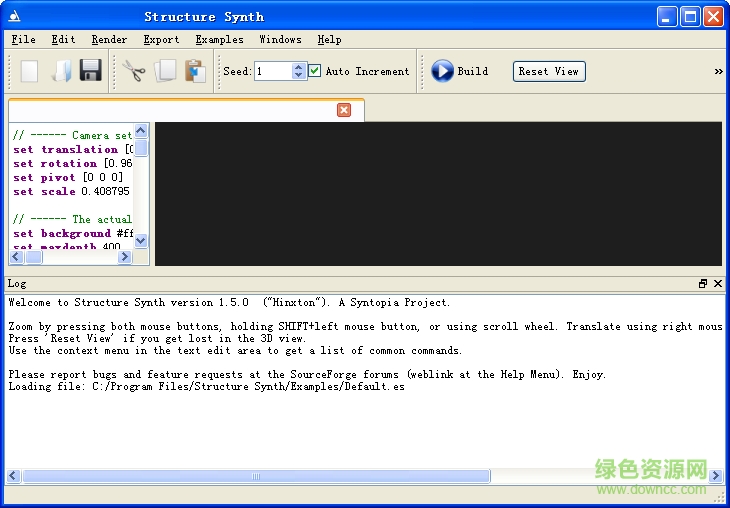Image resolution: width=730 pixels, height=508 pixels.
Task: Decrease the Seed value with down arrow
Action: point(298,76)
